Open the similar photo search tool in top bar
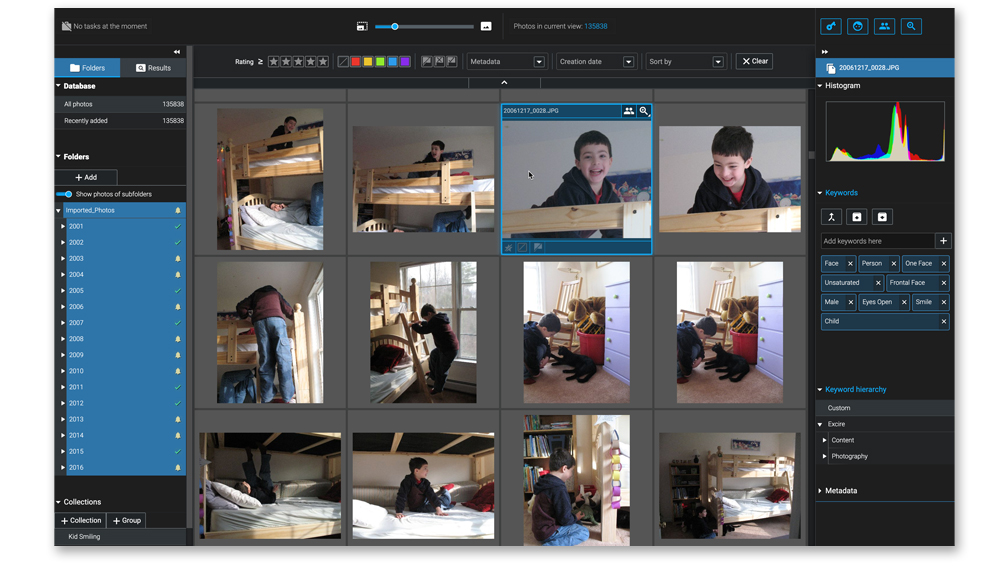1008x567 pixels. tap(911, 26)
